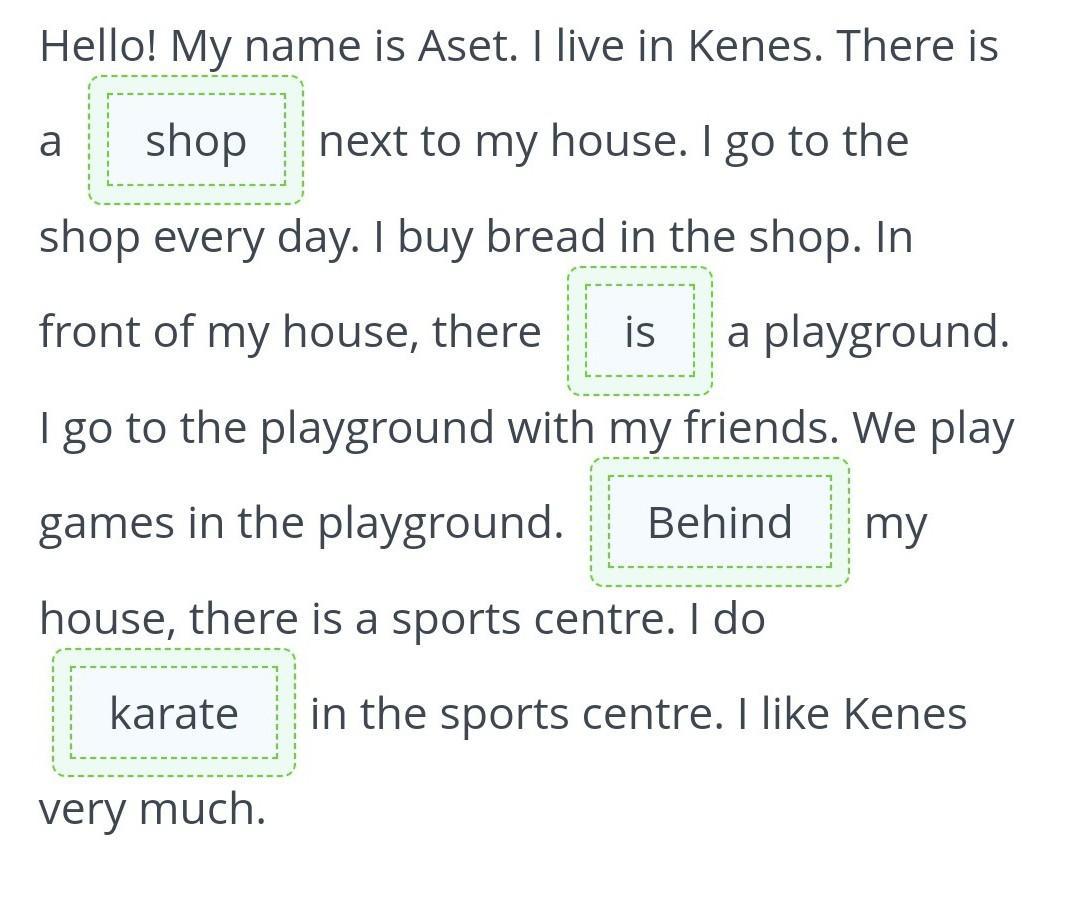Select the filled blank "is" before "a playground"
The image size is (1069, 906).
click(x=639, y=331)
